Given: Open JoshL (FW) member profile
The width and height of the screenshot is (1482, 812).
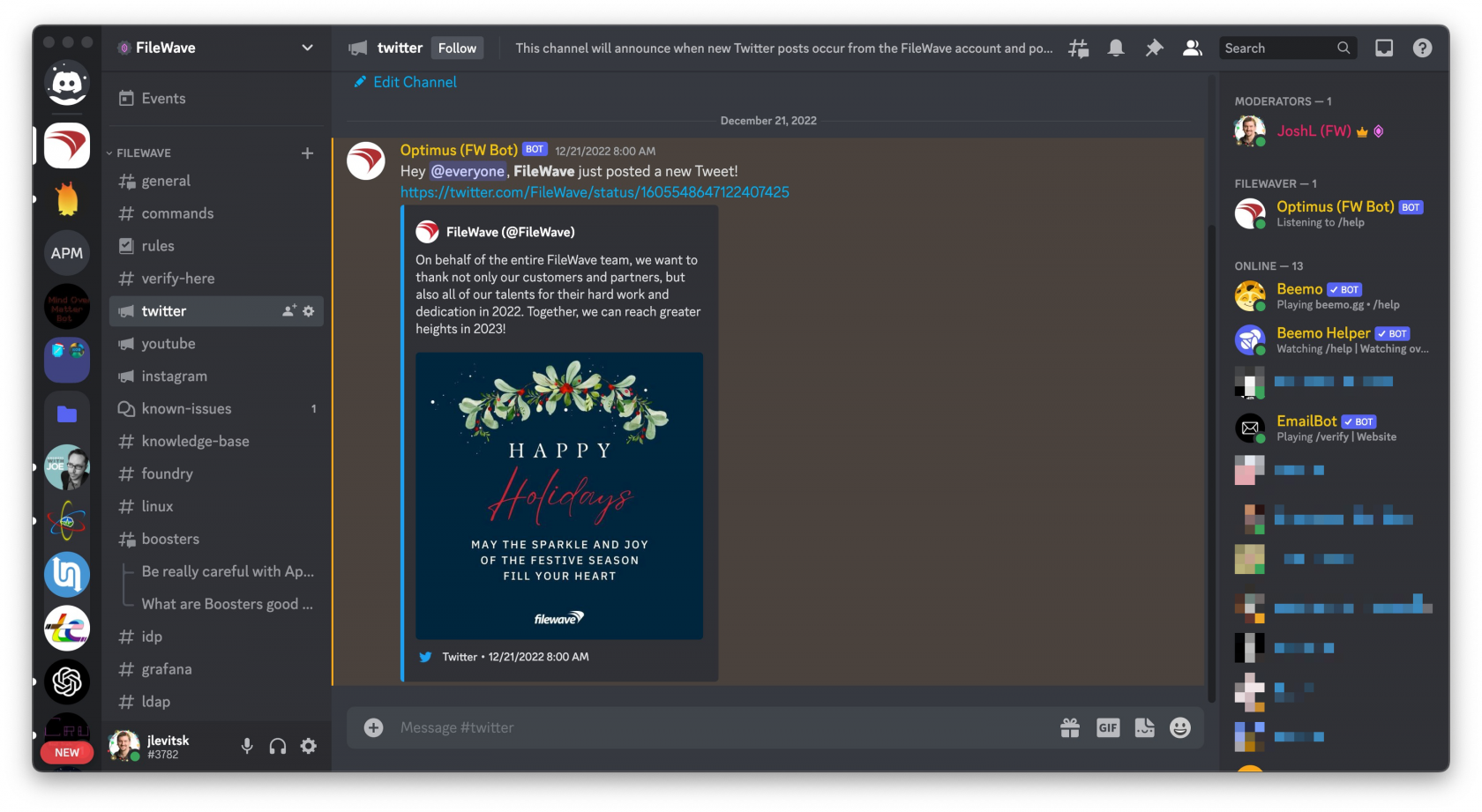Looking at the screenshot, I should pos(1333,131).
